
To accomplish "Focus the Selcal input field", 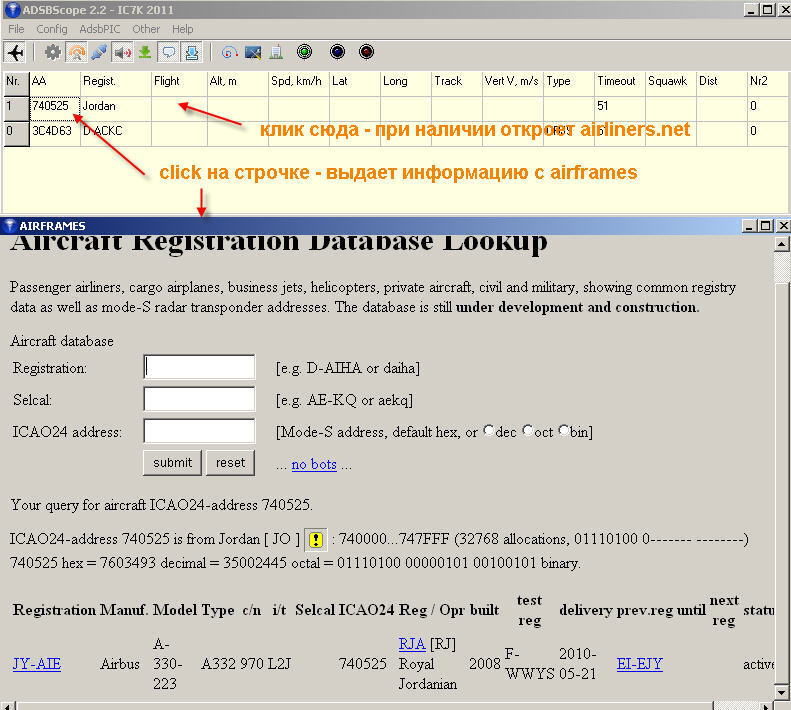I will (199, 399).
